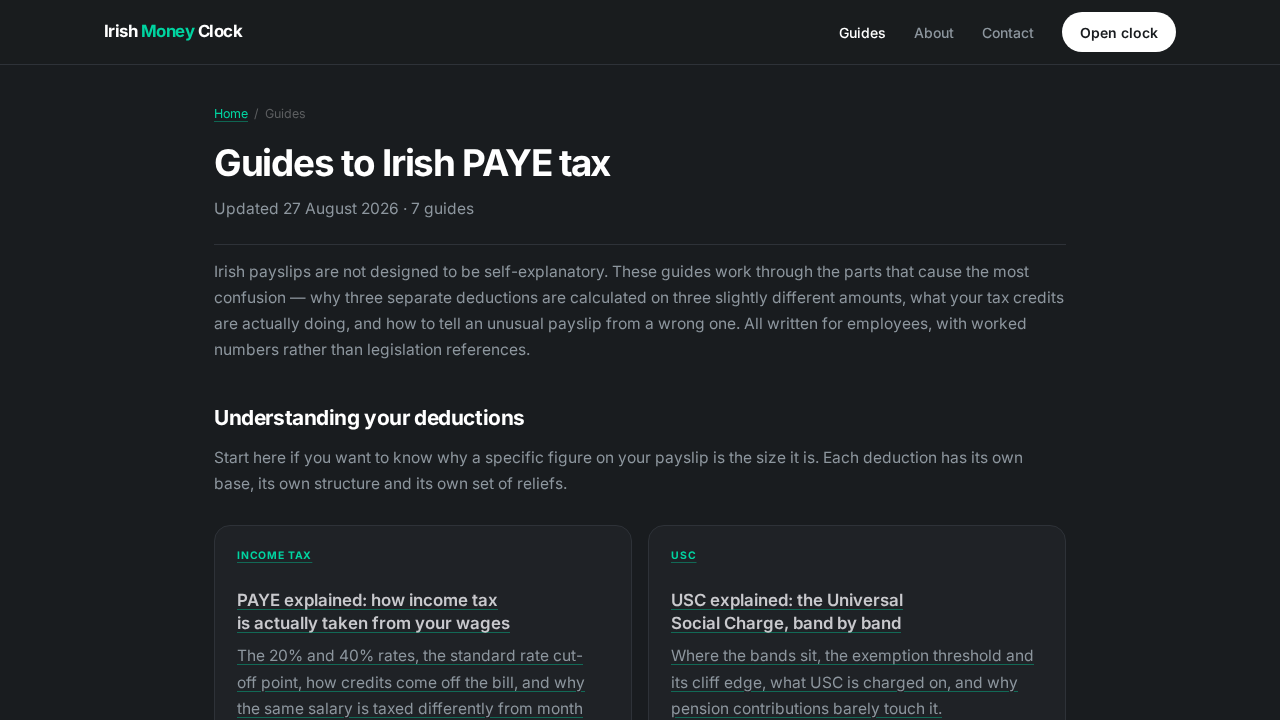Click the Guides breadcrumb text

point(285,114)
